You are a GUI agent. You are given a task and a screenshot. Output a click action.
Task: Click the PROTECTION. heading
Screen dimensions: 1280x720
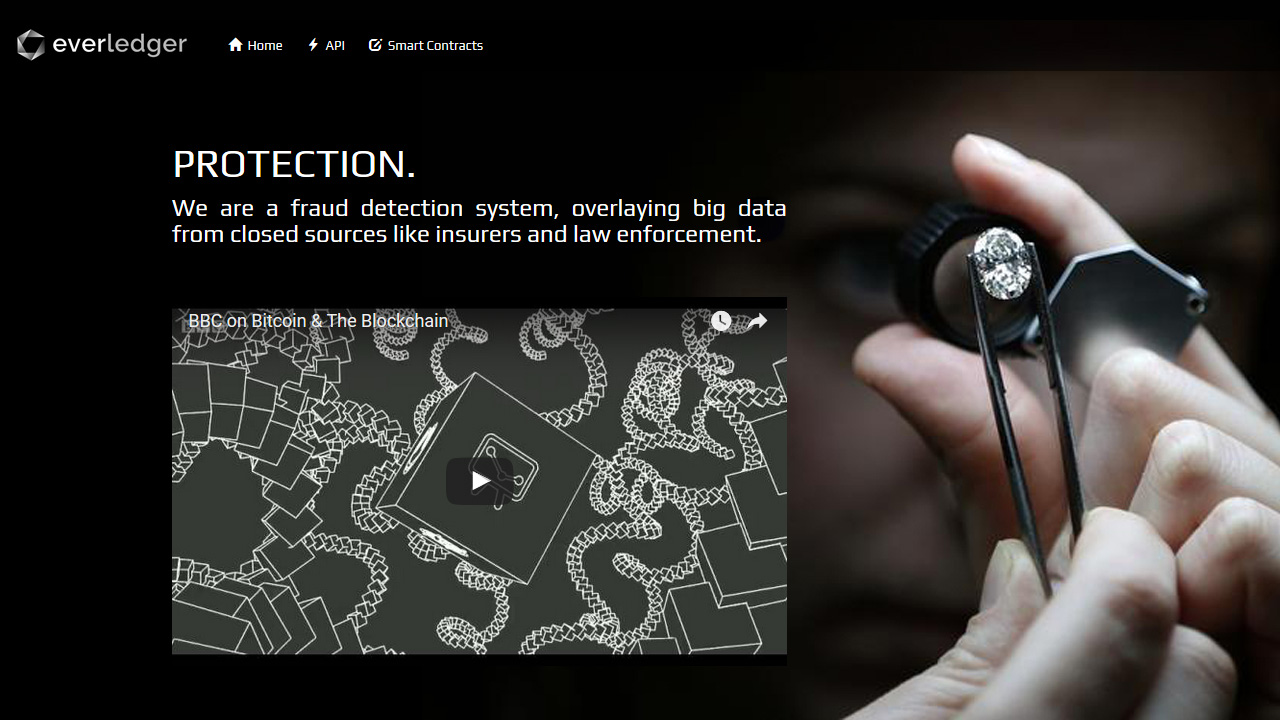(294, 164)
